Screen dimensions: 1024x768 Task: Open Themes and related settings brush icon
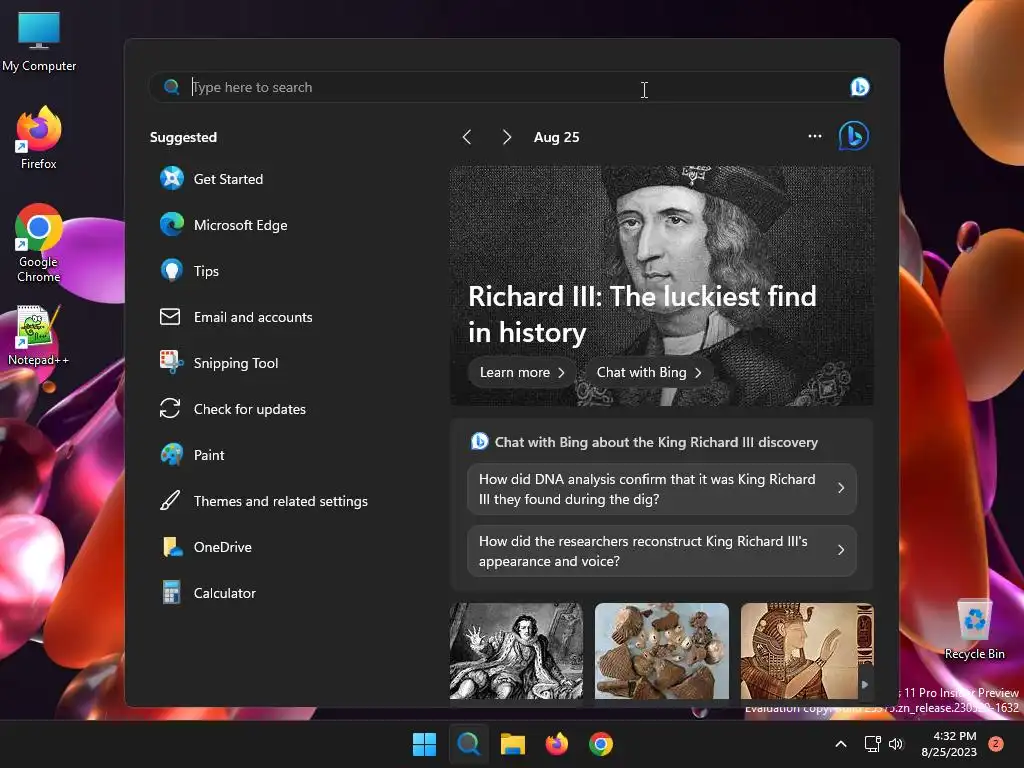click(170, 501)
